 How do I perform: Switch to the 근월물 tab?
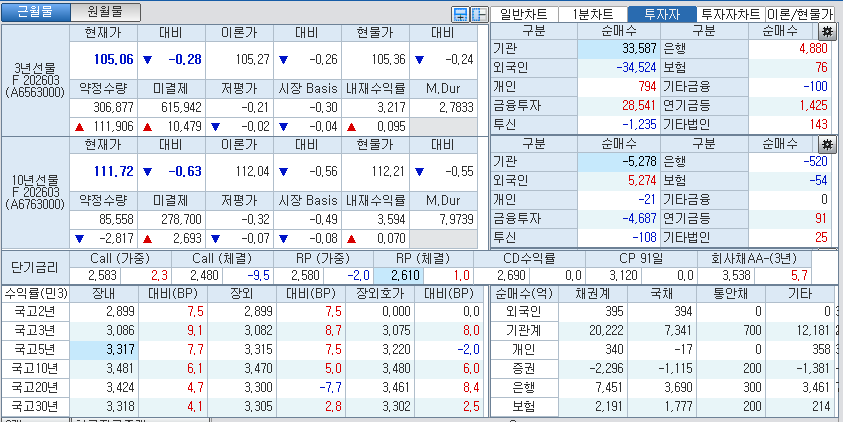click(35, 11)
